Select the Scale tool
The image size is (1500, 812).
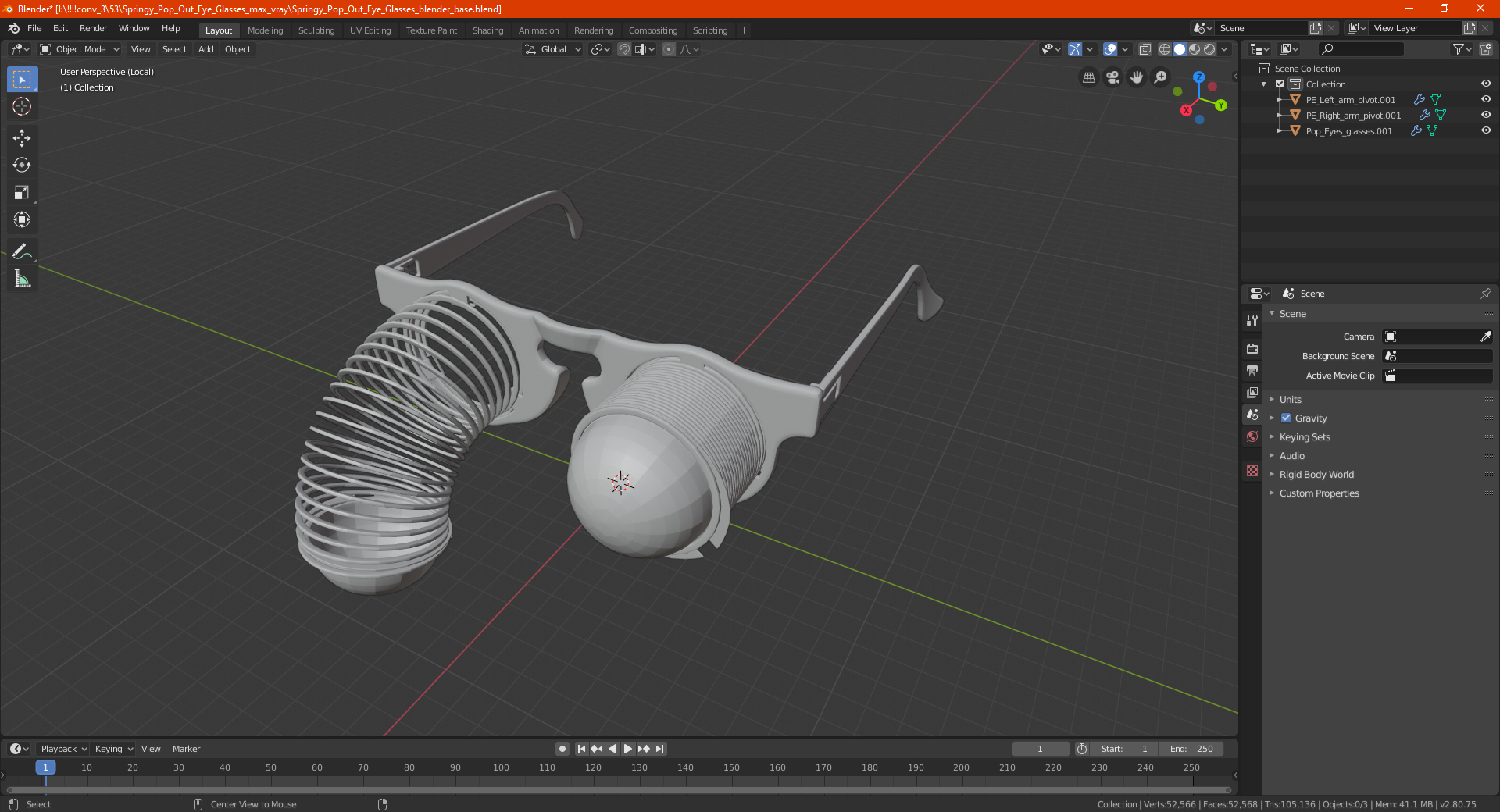click(22, 193)
